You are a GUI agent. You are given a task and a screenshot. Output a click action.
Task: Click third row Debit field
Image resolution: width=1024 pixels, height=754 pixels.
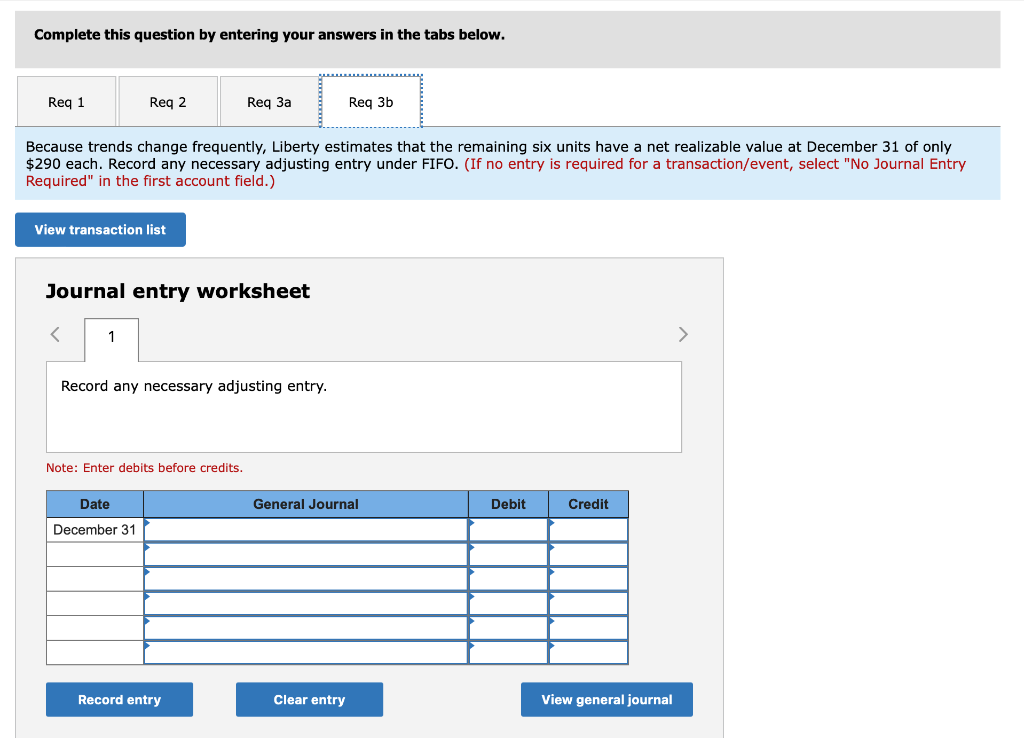point(508,579)
